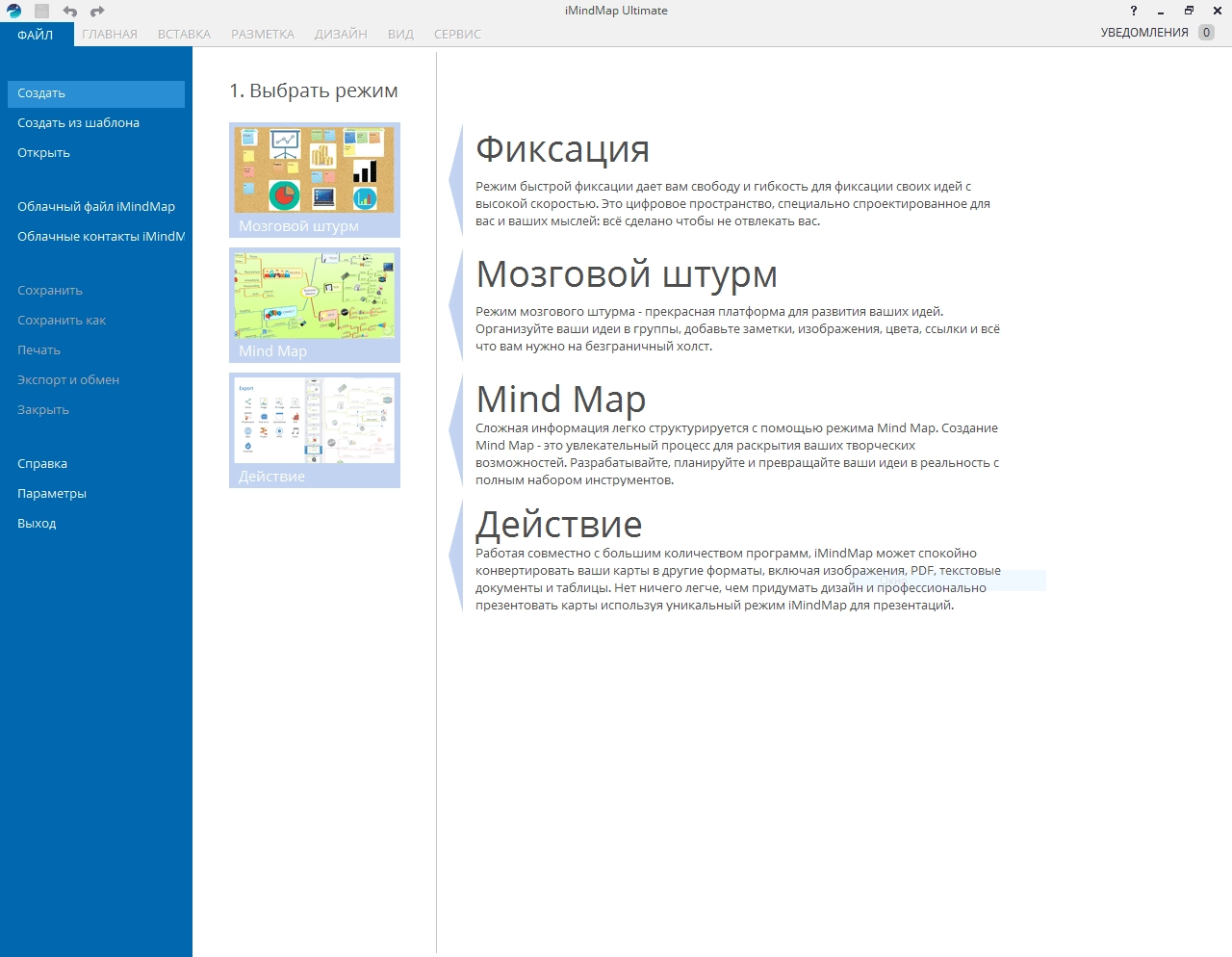Click the redo arrow icon

[97, 11]
